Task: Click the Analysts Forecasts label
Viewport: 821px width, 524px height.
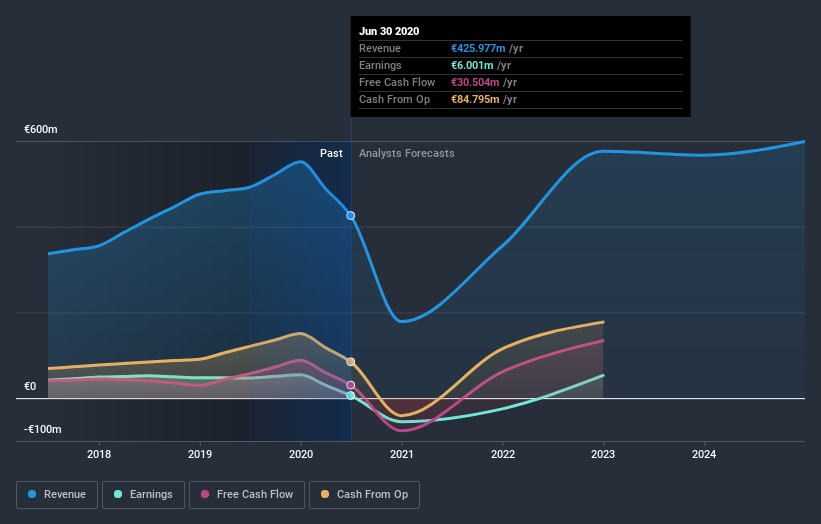Action: tap(407, 153)
